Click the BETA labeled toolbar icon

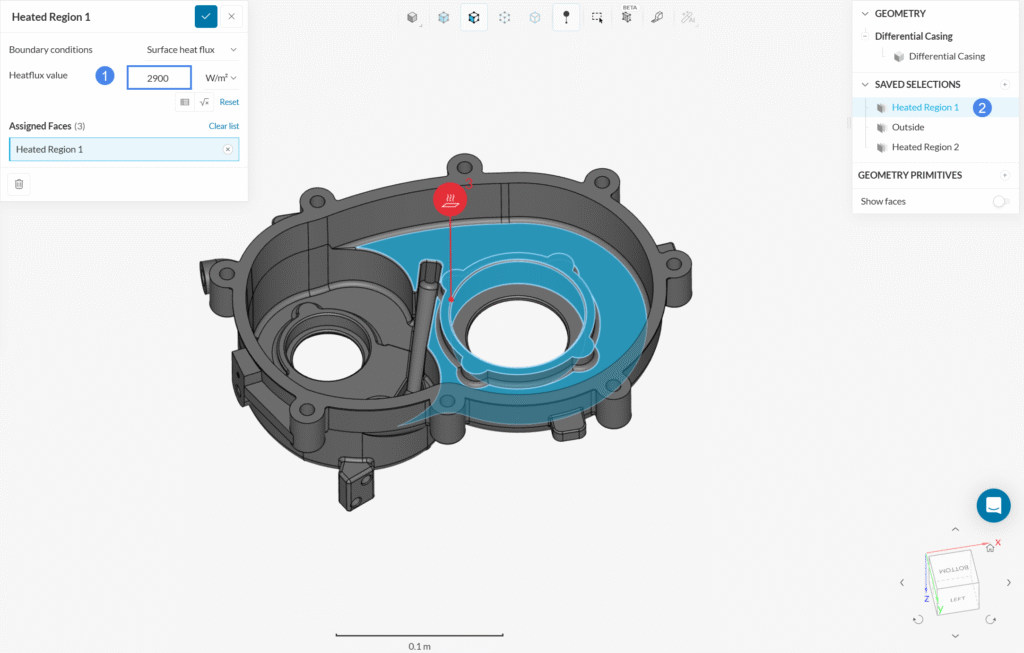click(x=627, y=17)
